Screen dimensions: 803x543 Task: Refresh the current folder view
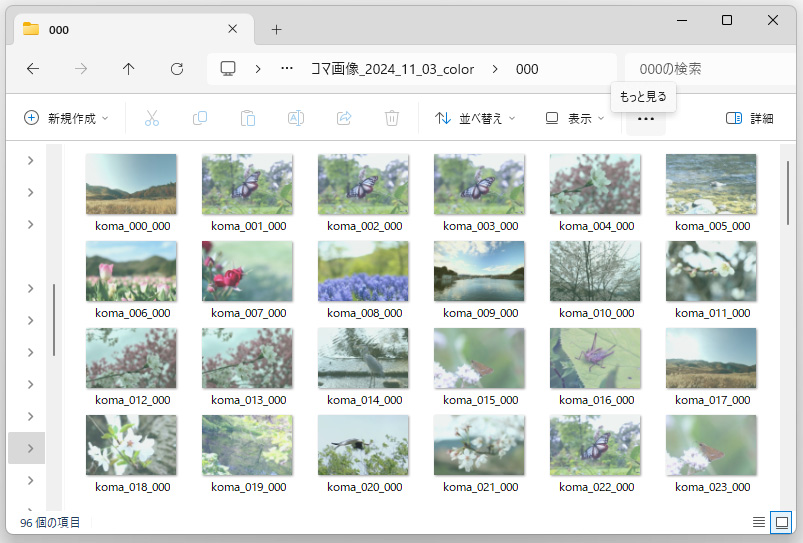(x=177, y=69)
